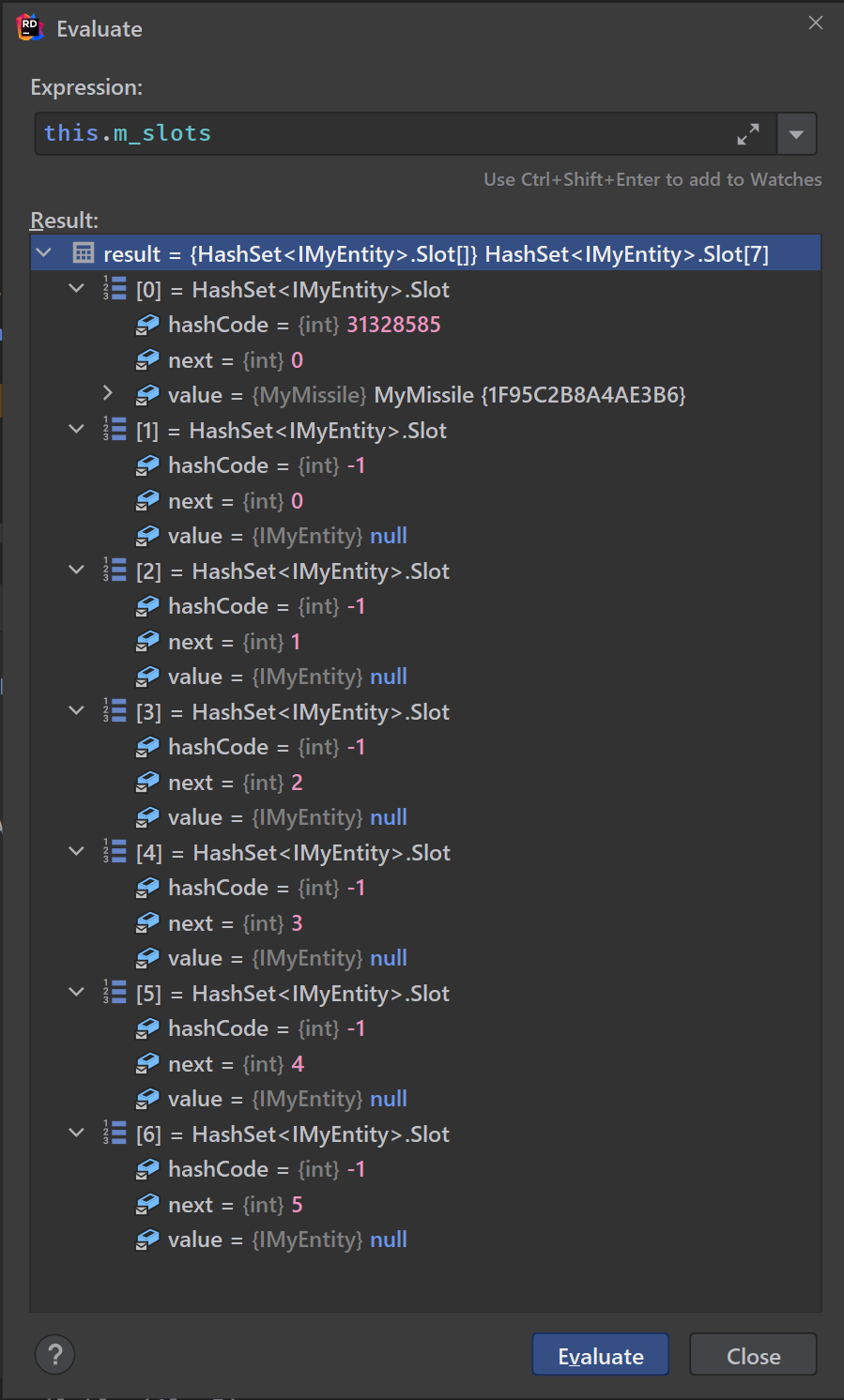Click the slot icon for element [6]

click(115, 1134)
